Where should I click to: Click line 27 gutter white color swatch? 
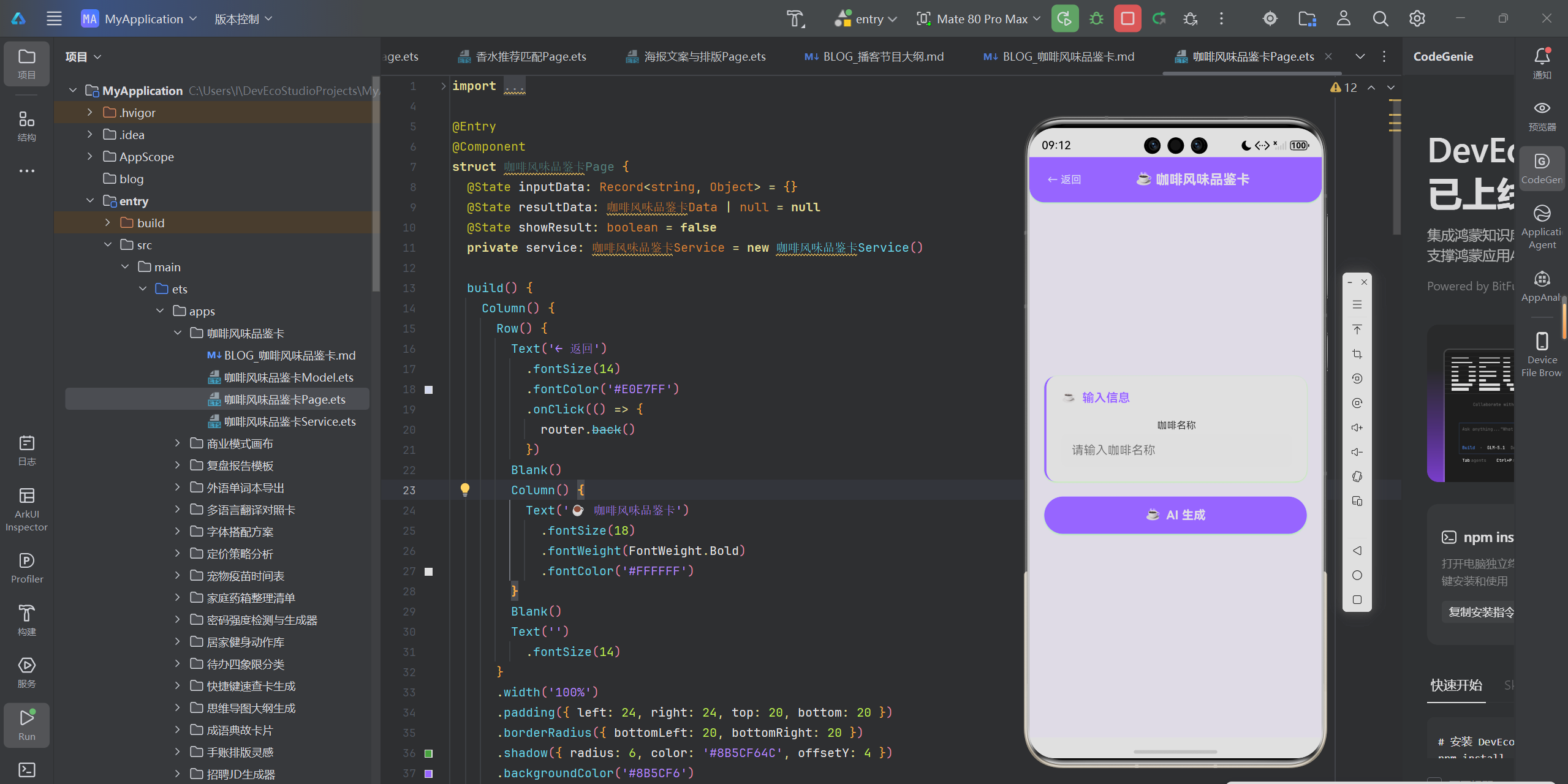[428, 571]
